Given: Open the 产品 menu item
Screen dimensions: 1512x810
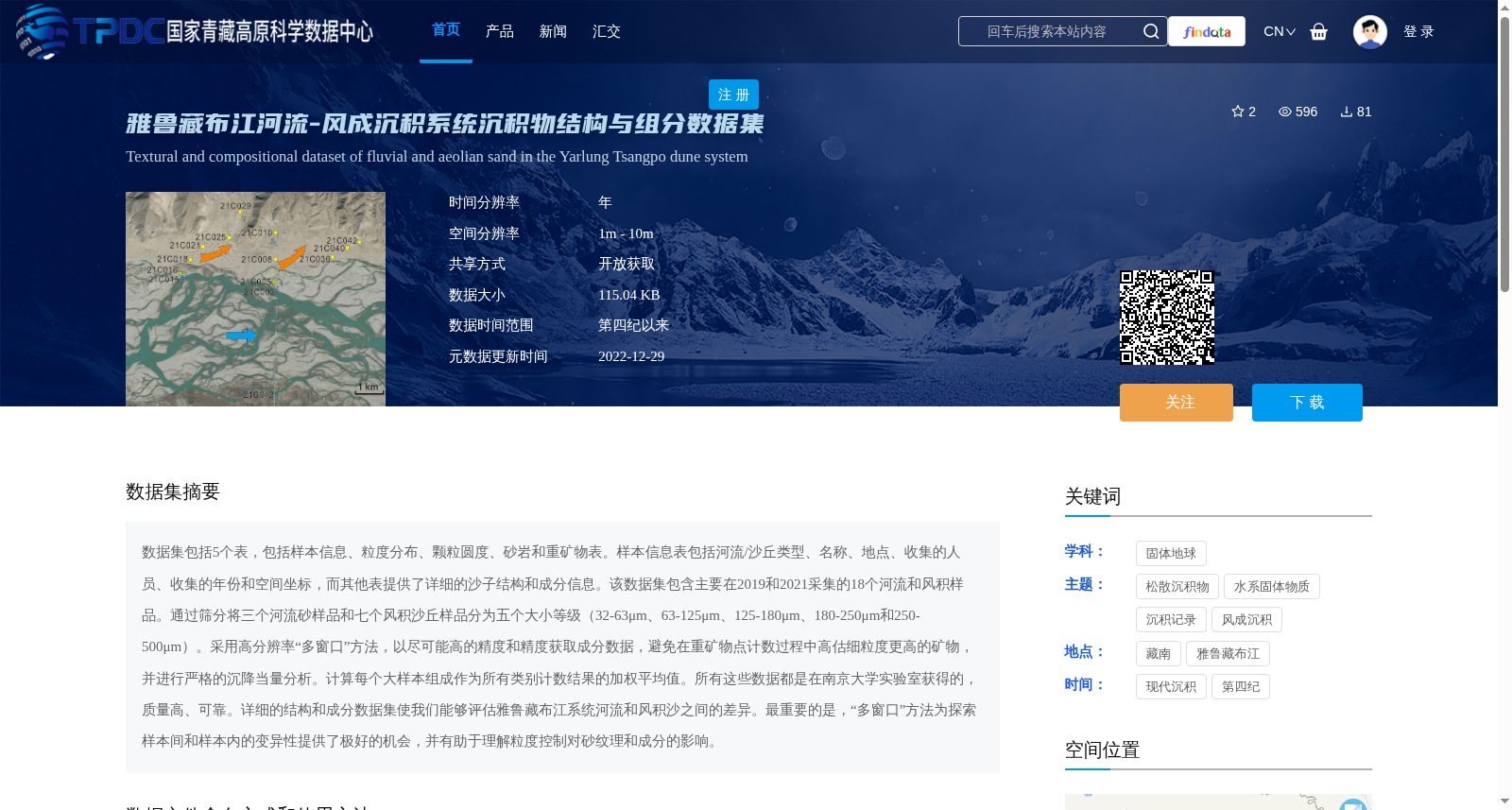Looking at the screenshot, I should (x=500, y=31).
